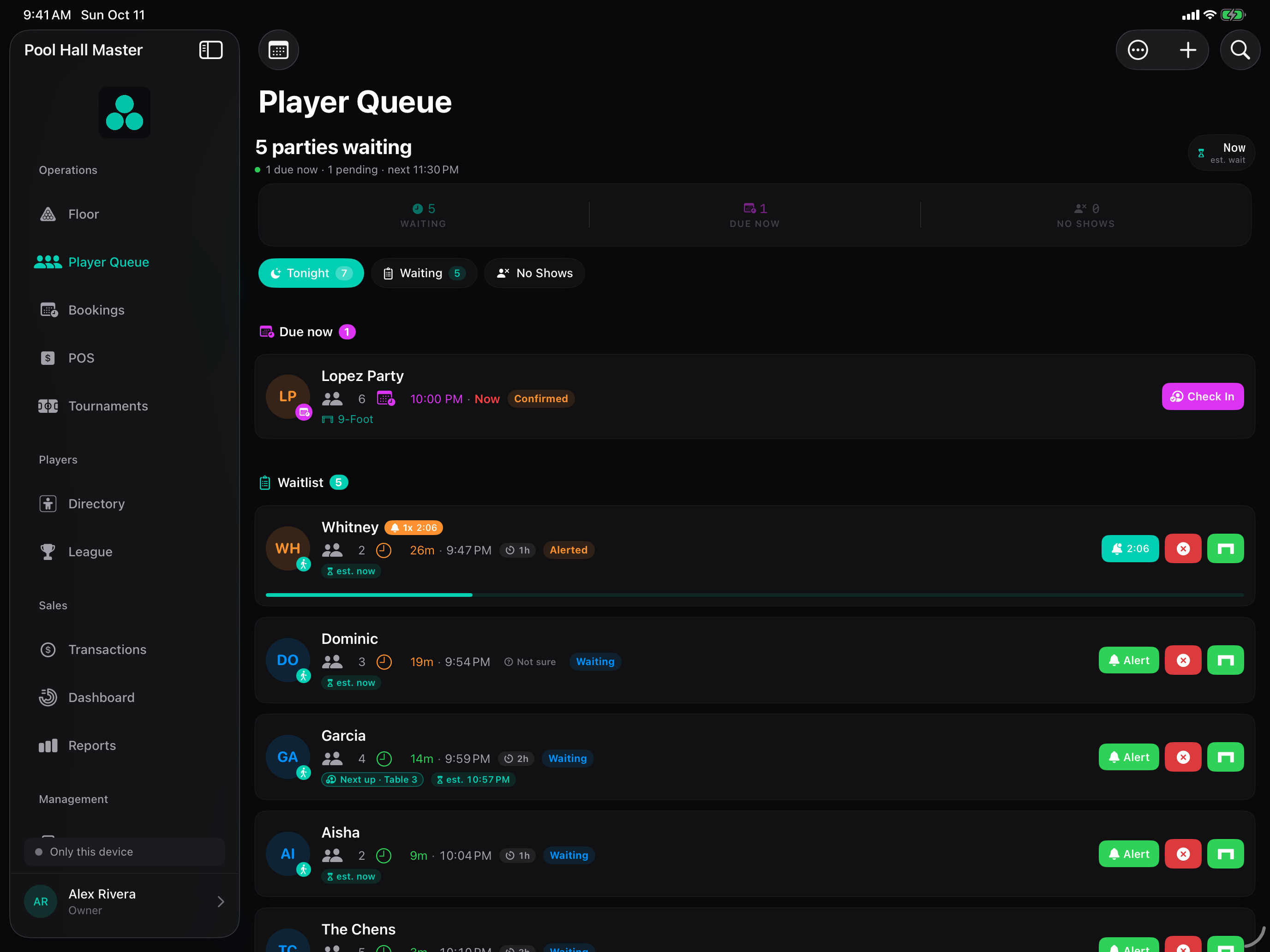Image resolution: width=1270 pixels, height=952 pixels.
Task: Open the calendar view icon
Action: (x=278, y=50)
